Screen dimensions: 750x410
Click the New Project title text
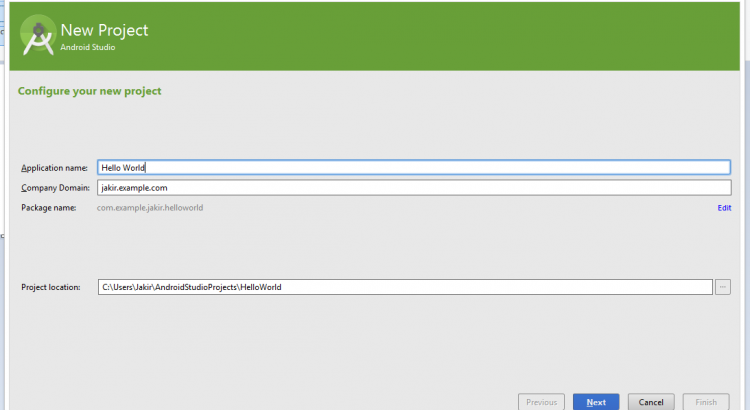tap(104, 30)
